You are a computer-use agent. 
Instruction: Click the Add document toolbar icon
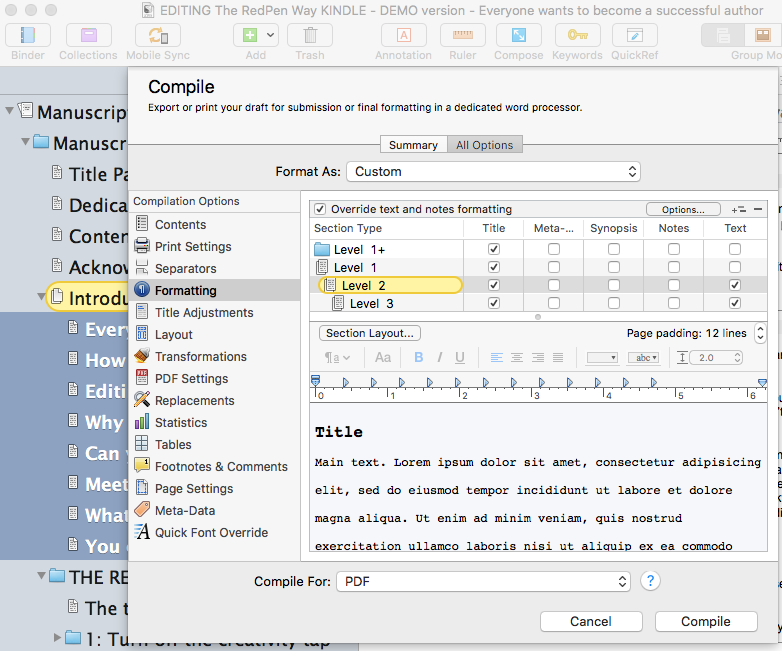tap(249, 35)
